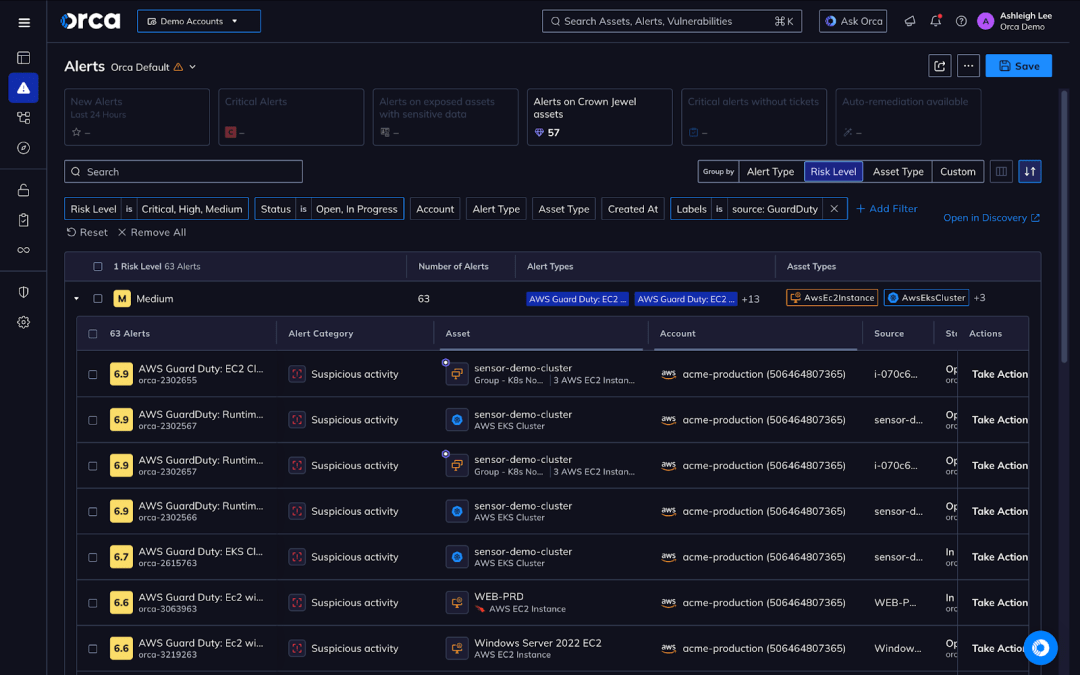The width and height of the screenshot is (1080, 675).
Task: Select the Discovery compass icon in the sidebar
Action: 24,148
